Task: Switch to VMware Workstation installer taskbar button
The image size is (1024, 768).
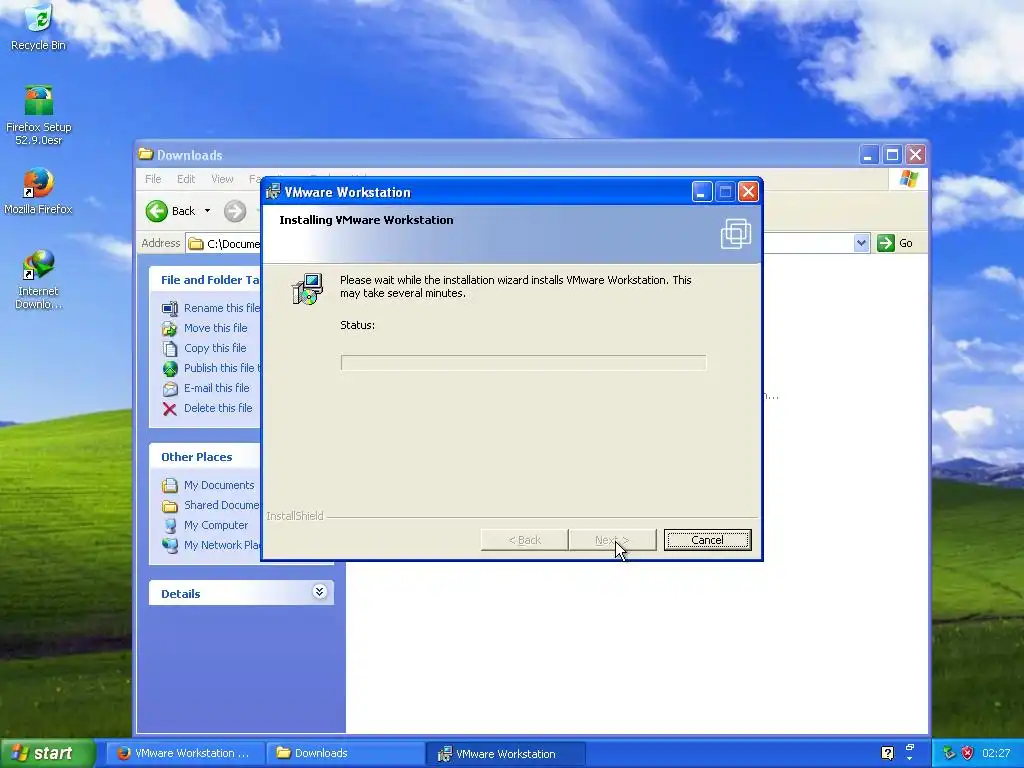Action: tap(505, 753)
